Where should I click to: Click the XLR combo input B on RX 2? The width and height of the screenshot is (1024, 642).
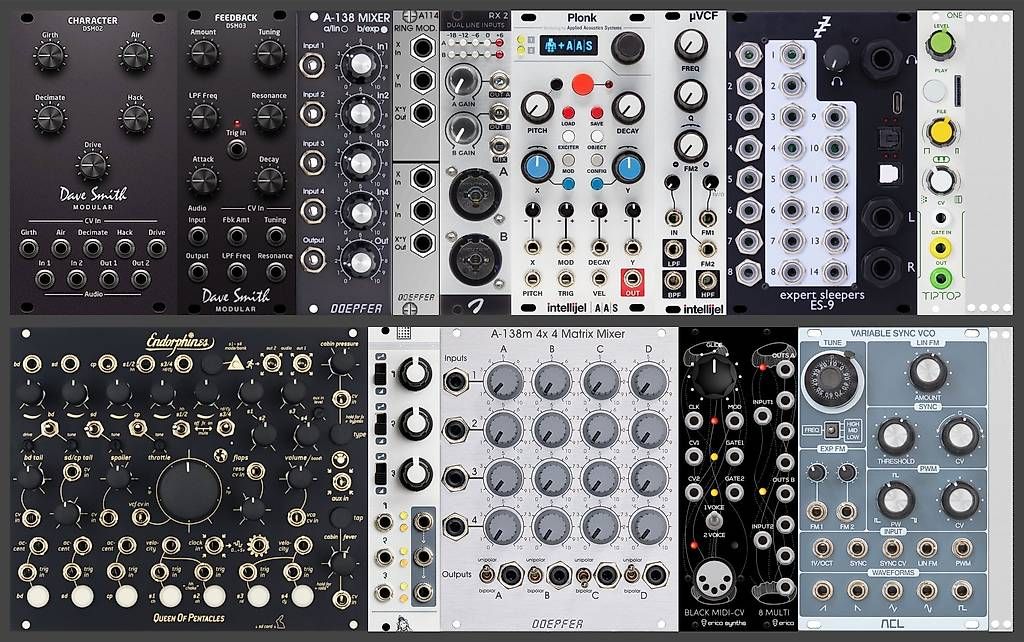(x=475, y=259)
